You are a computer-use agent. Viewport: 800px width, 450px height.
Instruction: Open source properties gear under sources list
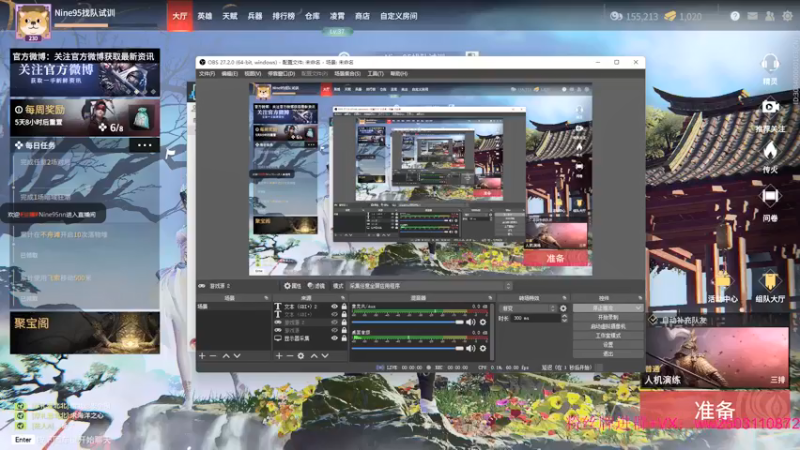(301, 356)
